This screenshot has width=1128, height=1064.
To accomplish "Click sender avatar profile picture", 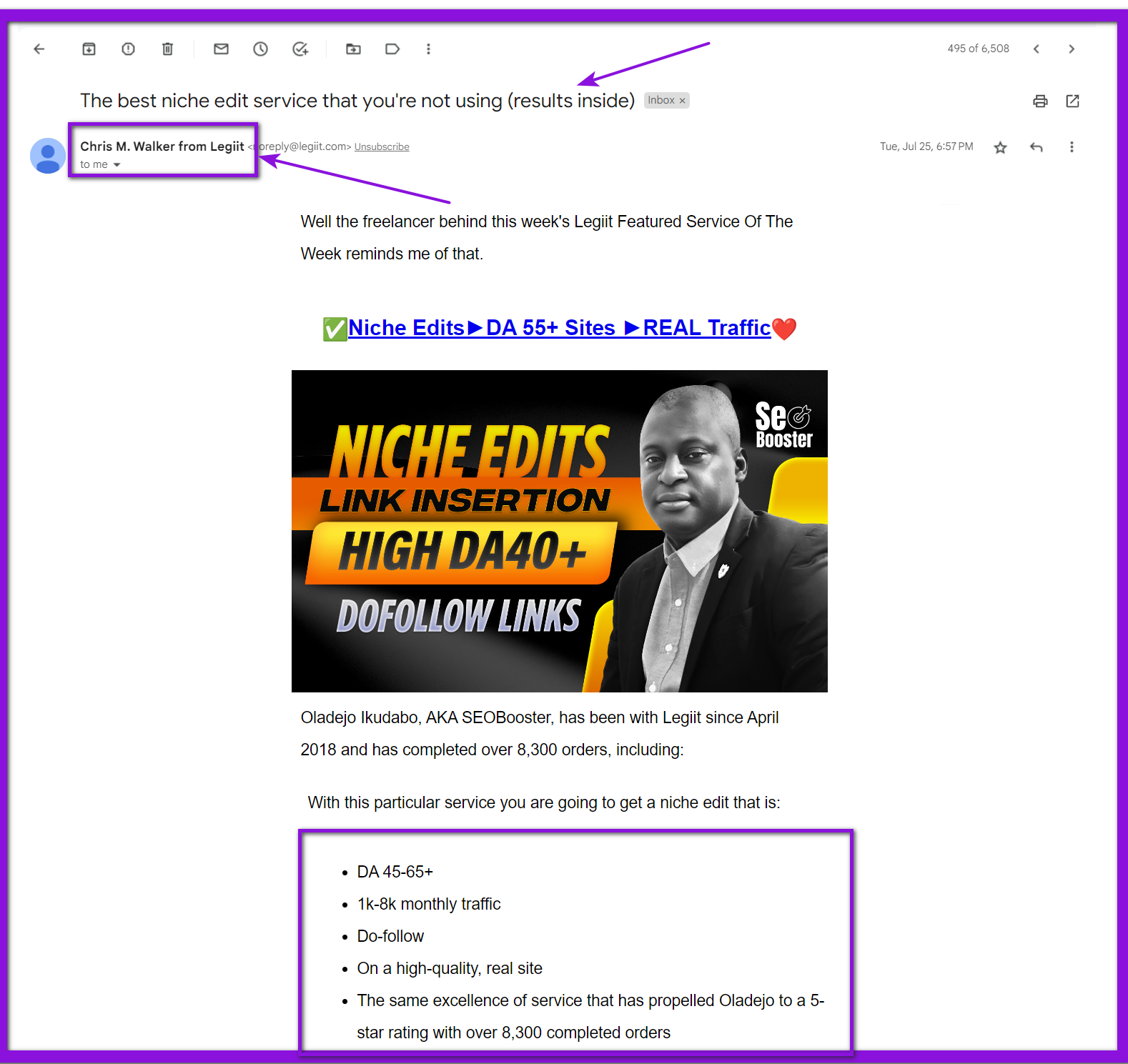I will [48, 156].
